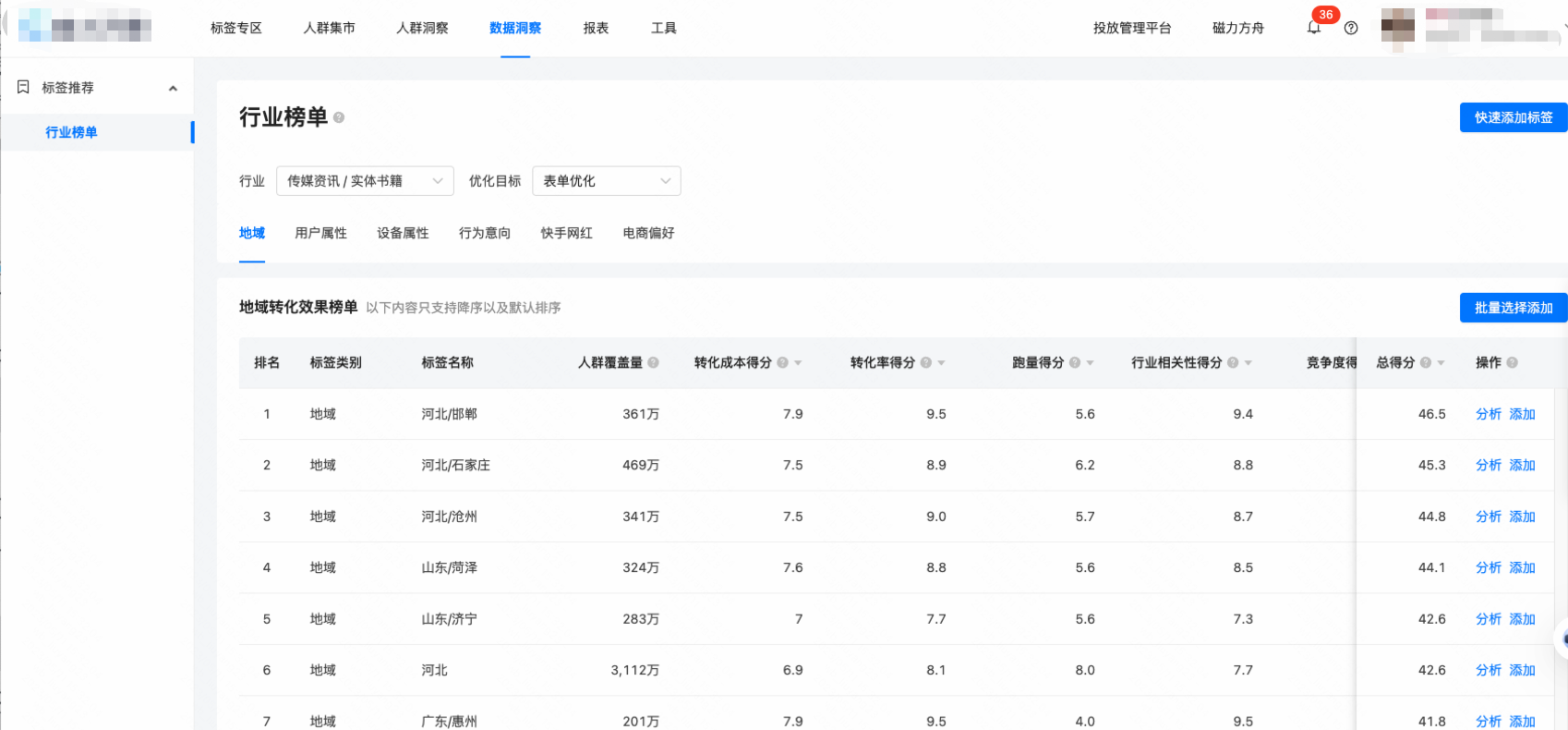Screen dimensions: 1568x730
Task: Click 分析 link for 河北/邯郸 row
Action: 1488,414
